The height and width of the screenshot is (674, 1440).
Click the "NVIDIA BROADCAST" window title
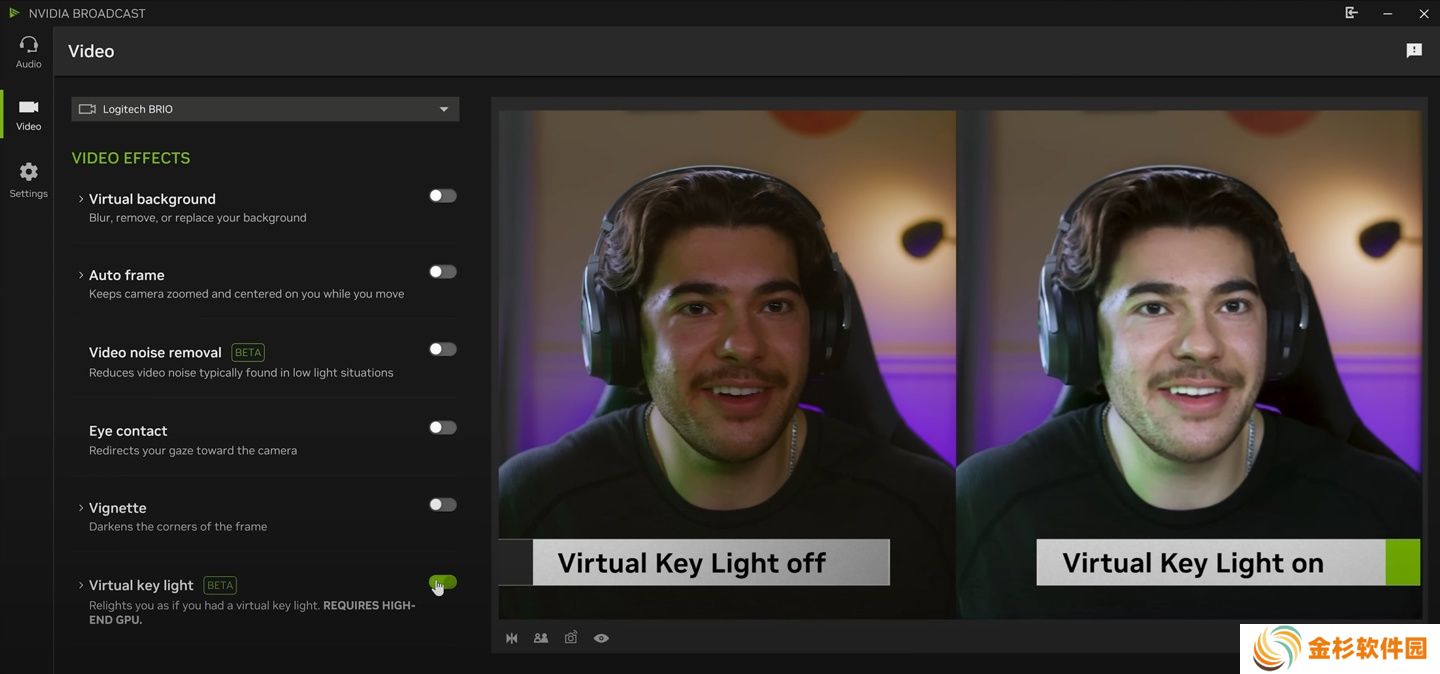click(87, 13)
